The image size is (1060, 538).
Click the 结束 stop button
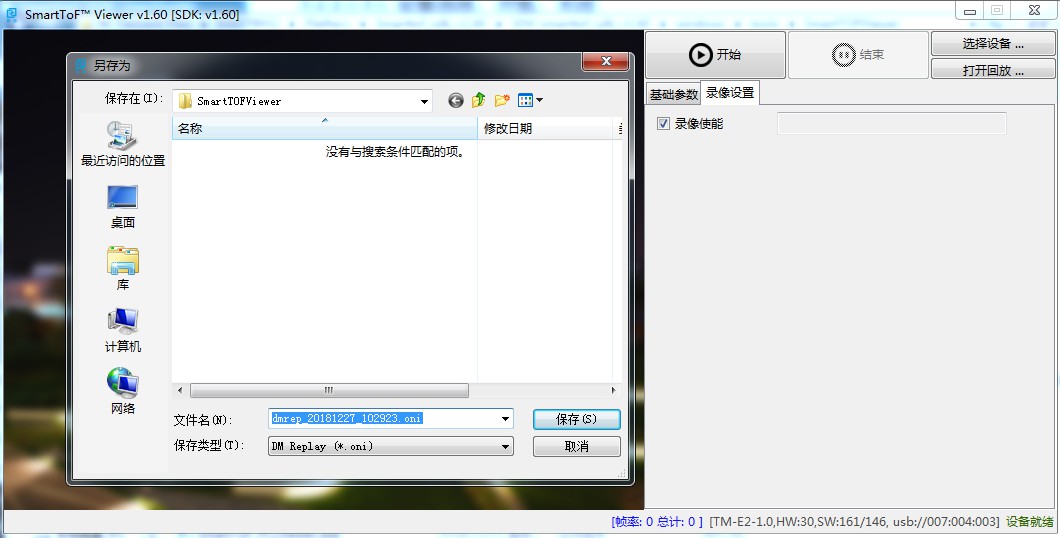(858, 55)
